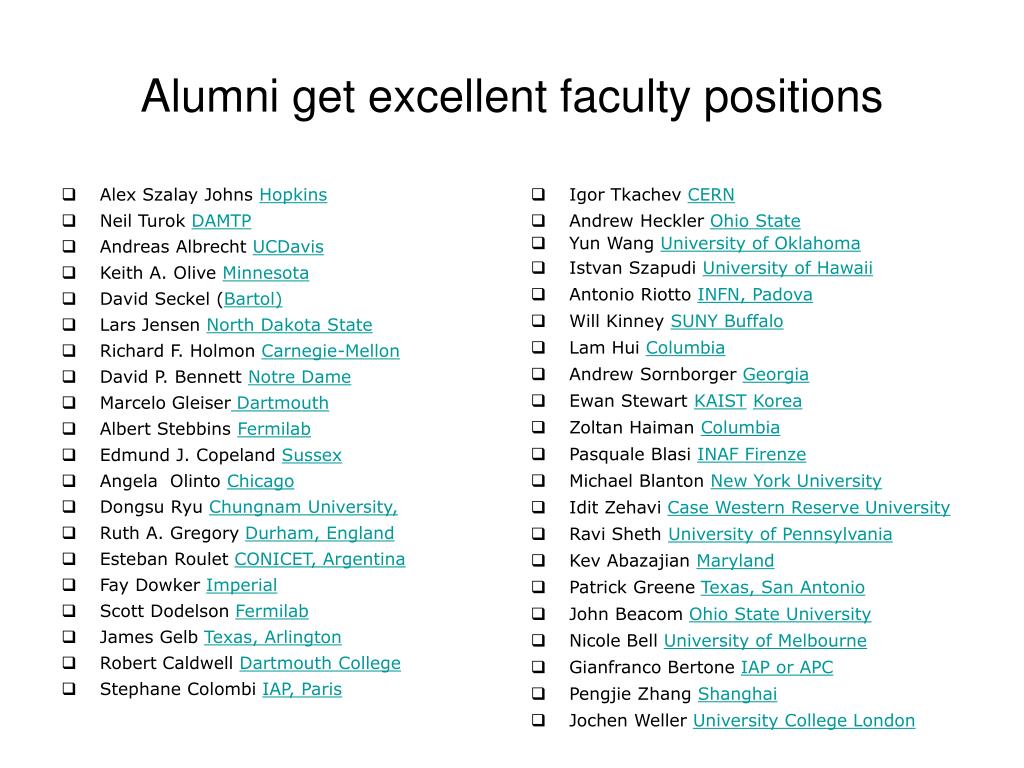Click the DAMTP link next to Neil Turok
Viewport: 1024px width, 768px height.
pyautogui.click(x=221, y=221)
